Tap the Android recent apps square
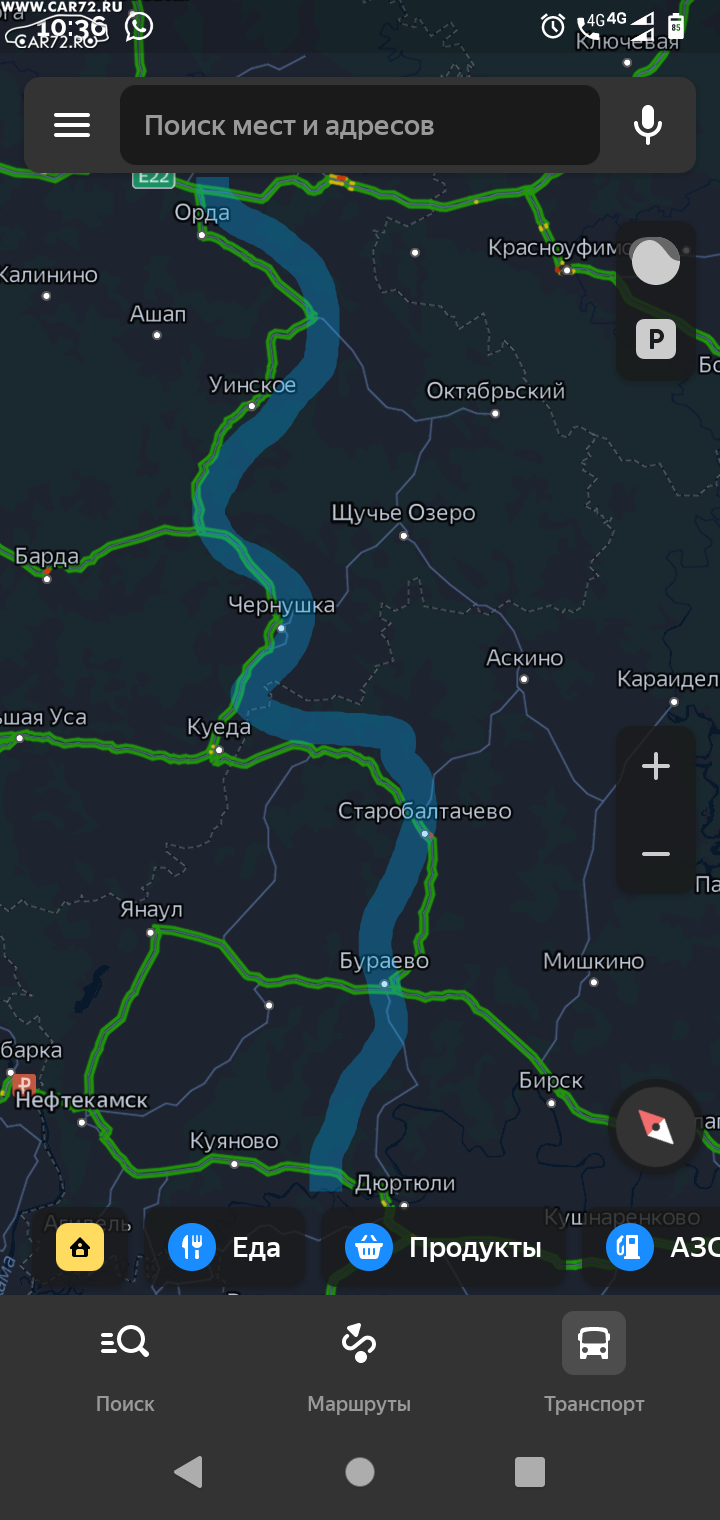The image size is (720, 1520). [530, 1471]
